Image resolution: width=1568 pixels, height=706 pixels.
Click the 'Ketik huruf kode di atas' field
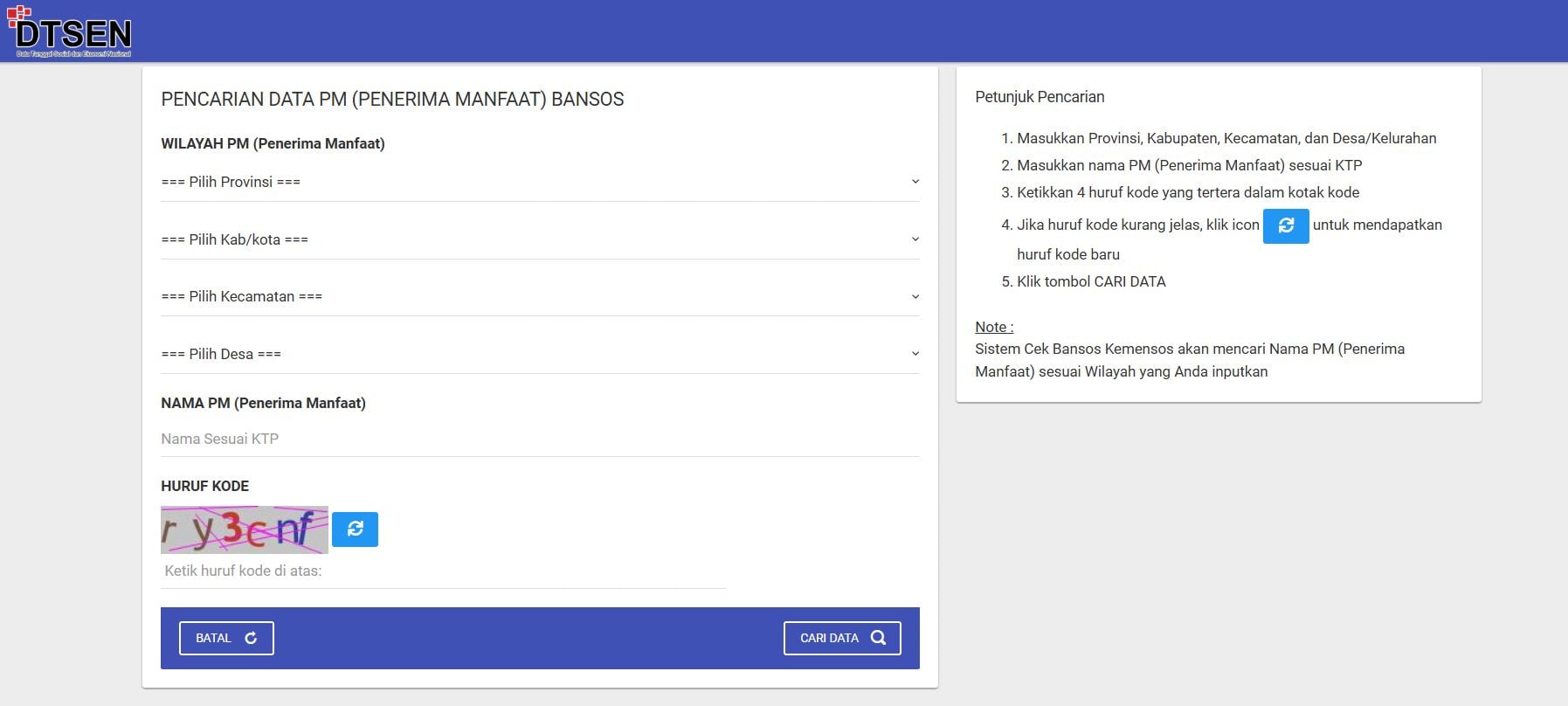443,571
